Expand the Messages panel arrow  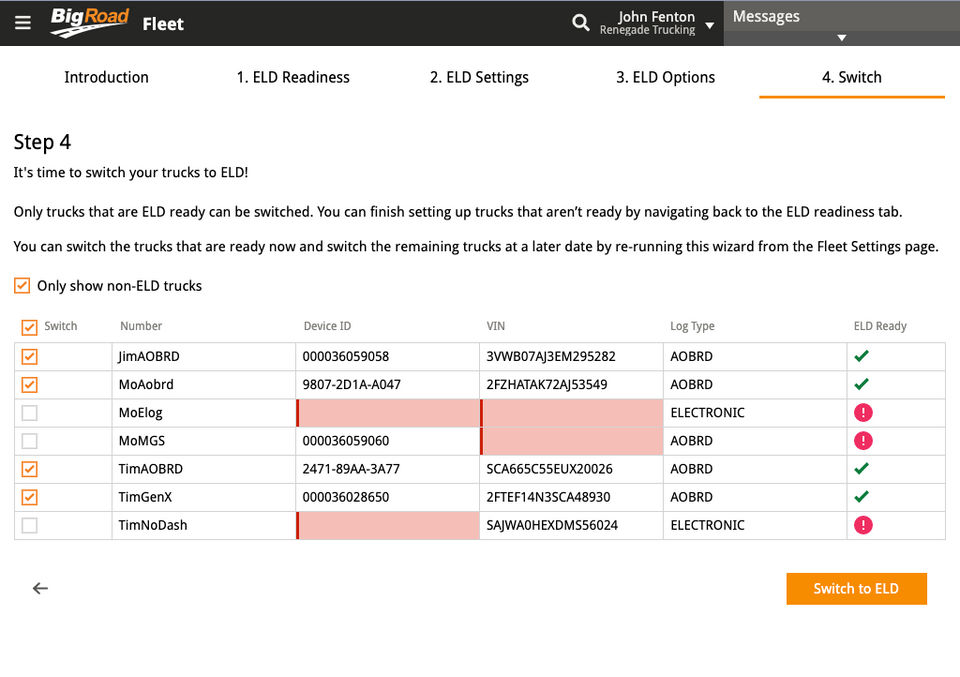click(x=841, y=38)
